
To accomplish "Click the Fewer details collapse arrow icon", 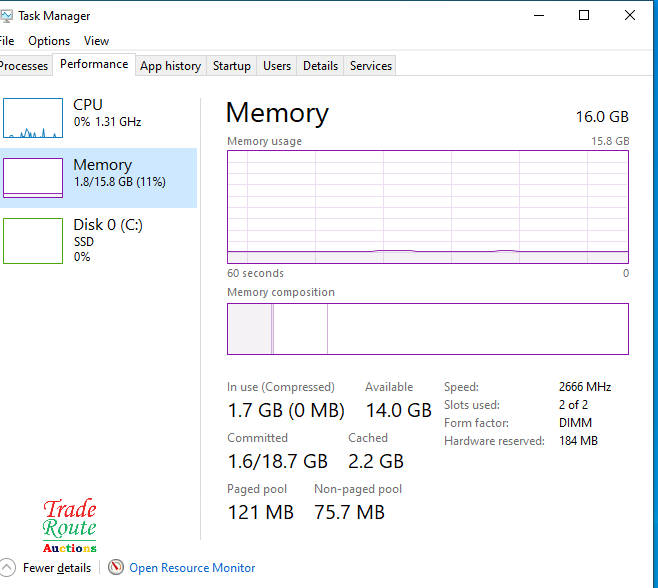I will pos(8,568).
